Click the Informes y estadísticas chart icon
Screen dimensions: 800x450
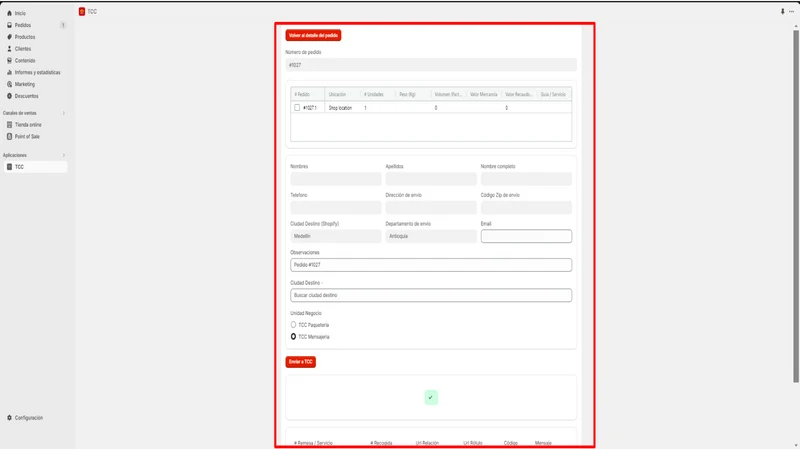click(x=9, y=72)
